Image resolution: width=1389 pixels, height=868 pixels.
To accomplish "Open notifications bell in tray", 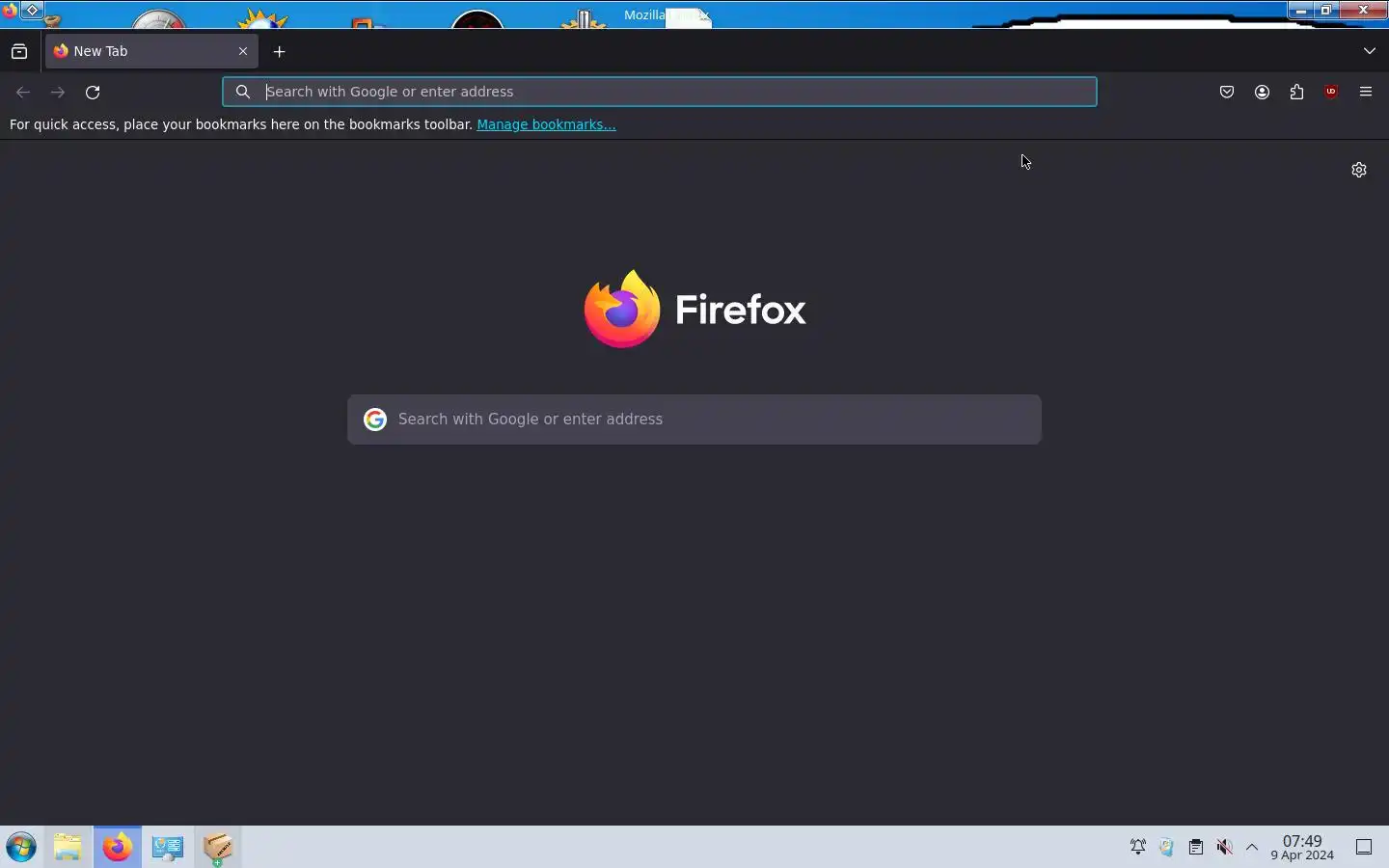I will [1139, 848].
